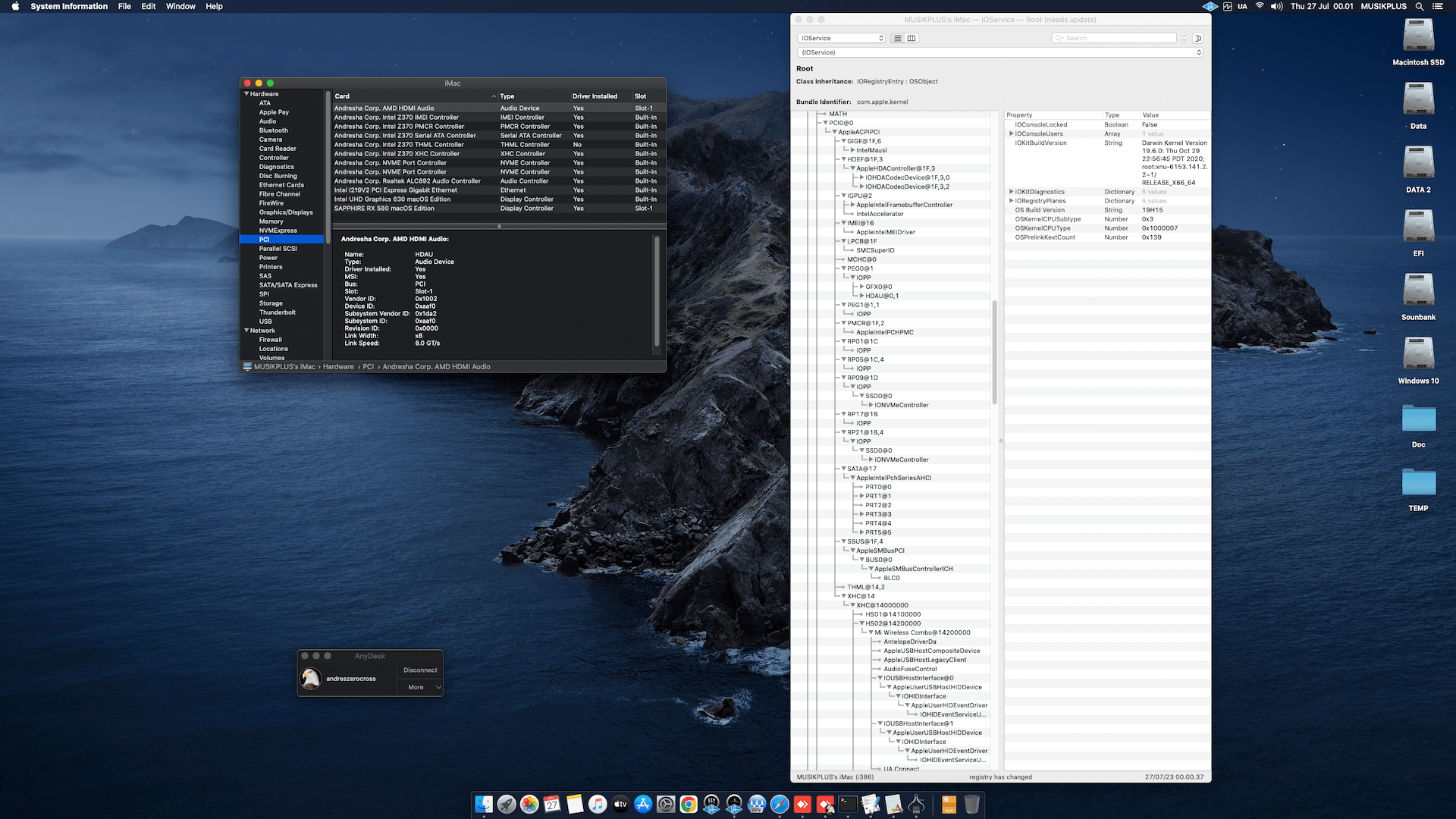Click search stepper arrows in IORegistryExplorer

pos(1184,38)
